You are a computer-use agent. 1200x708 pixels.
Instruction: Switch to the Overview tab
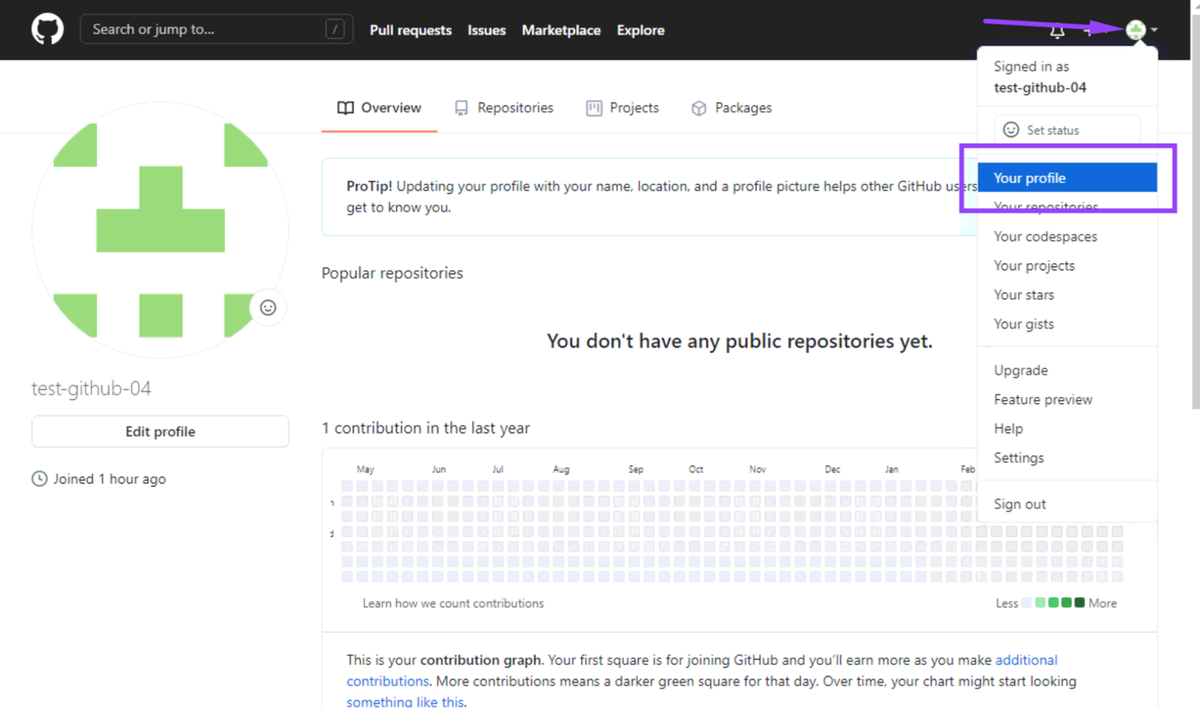point(379,108)
